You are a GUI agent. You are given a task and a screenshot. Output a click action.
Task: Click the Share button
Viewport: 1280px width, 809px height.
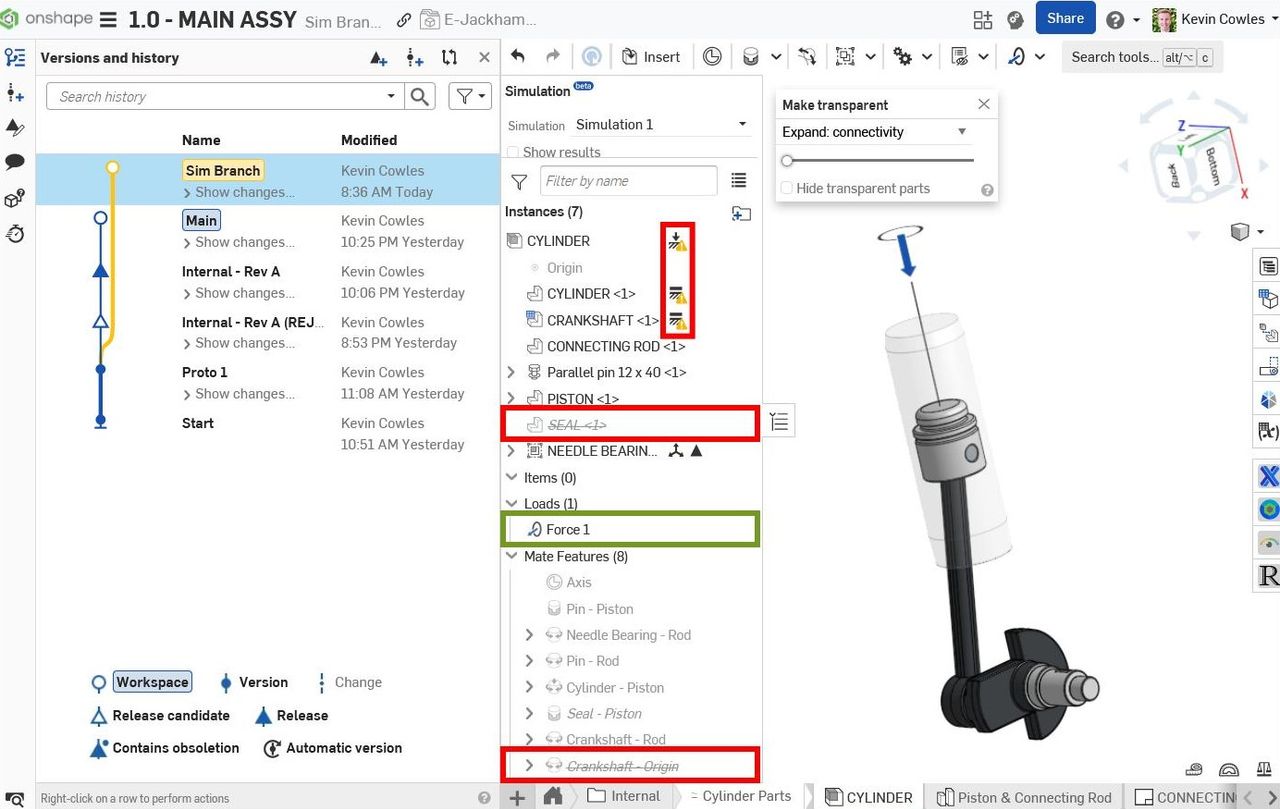pos(1065,18)
